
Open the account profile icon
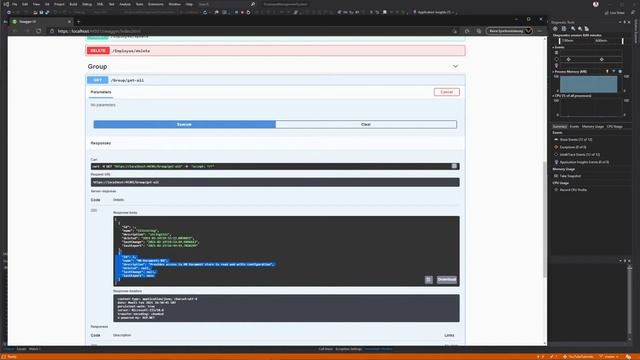click(x=596, y=4)
